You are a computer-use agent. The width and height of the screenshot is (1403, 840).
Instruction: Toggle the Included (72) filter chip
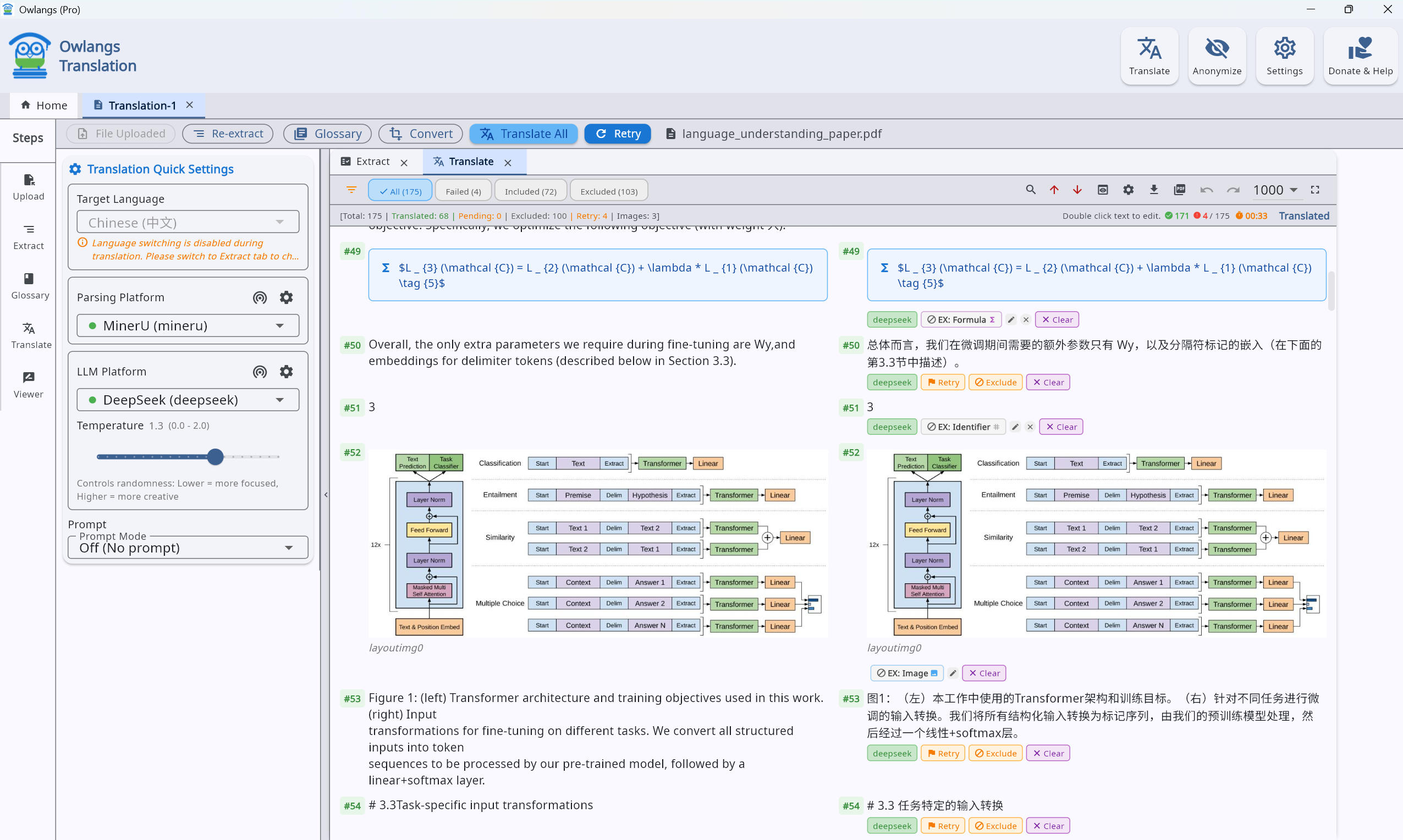530,191
